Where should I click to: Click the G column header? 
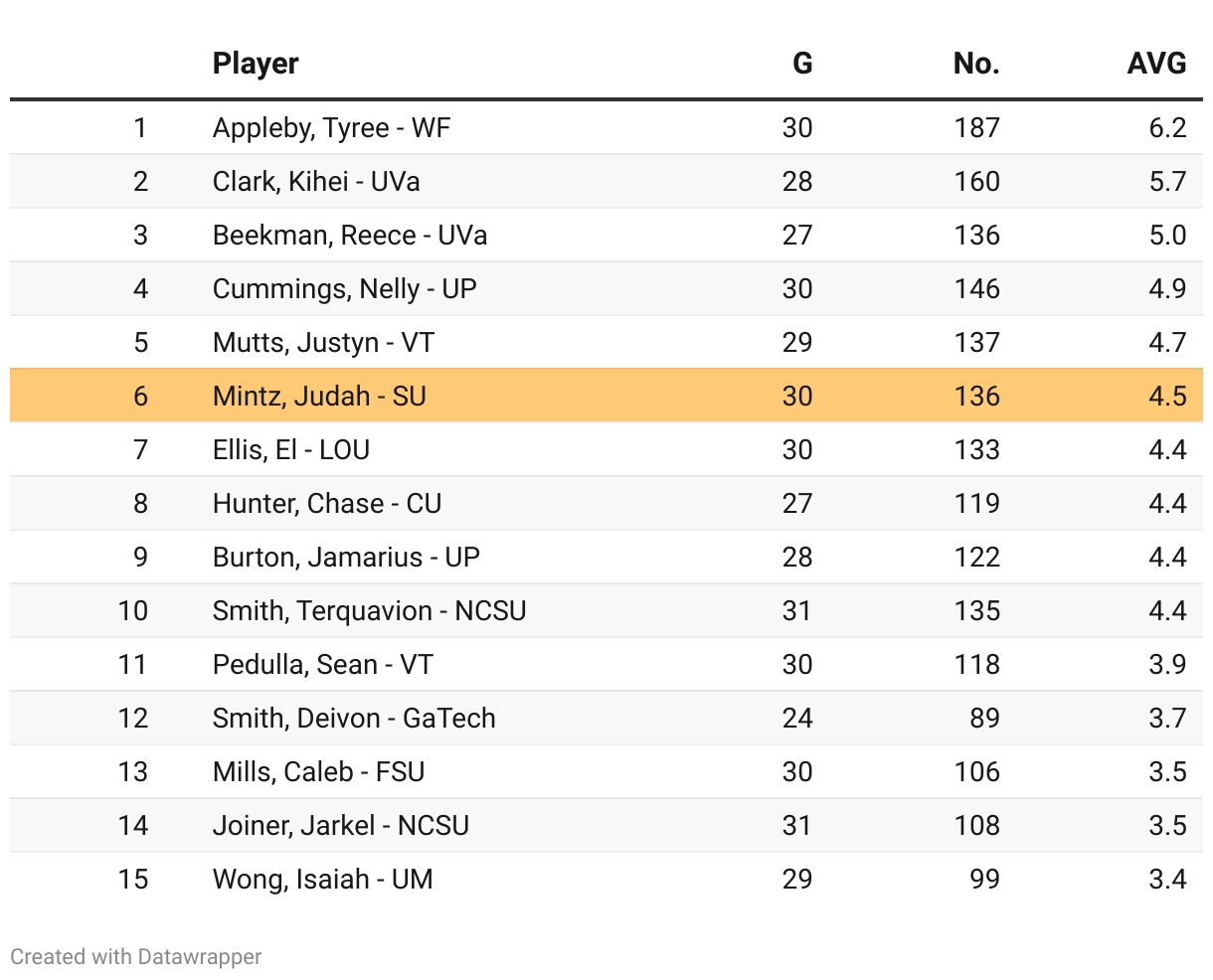(801, 64)
